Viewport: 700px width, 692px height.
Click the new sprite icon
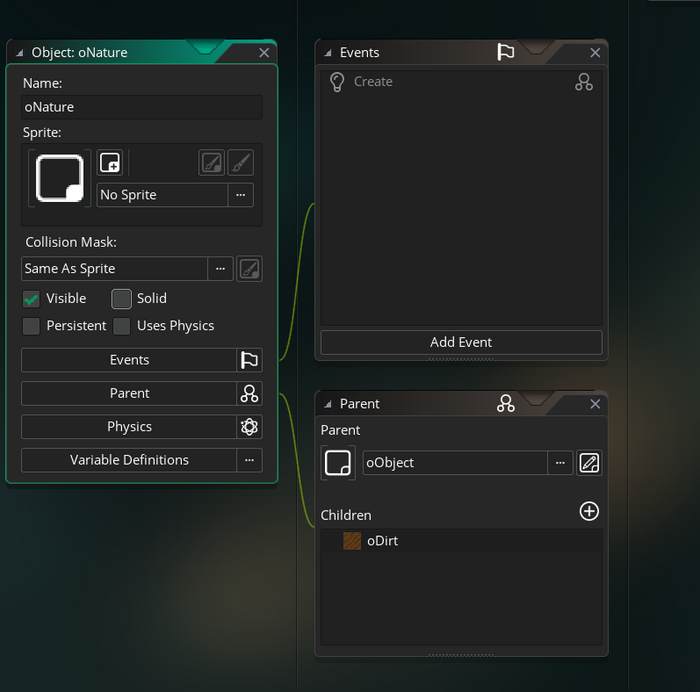[110, 163]
